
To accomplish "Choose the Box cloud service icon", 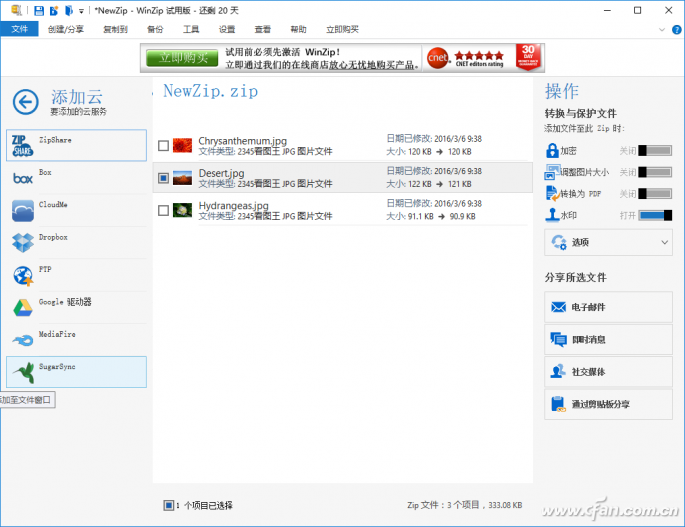I will (x=23, y=178).
